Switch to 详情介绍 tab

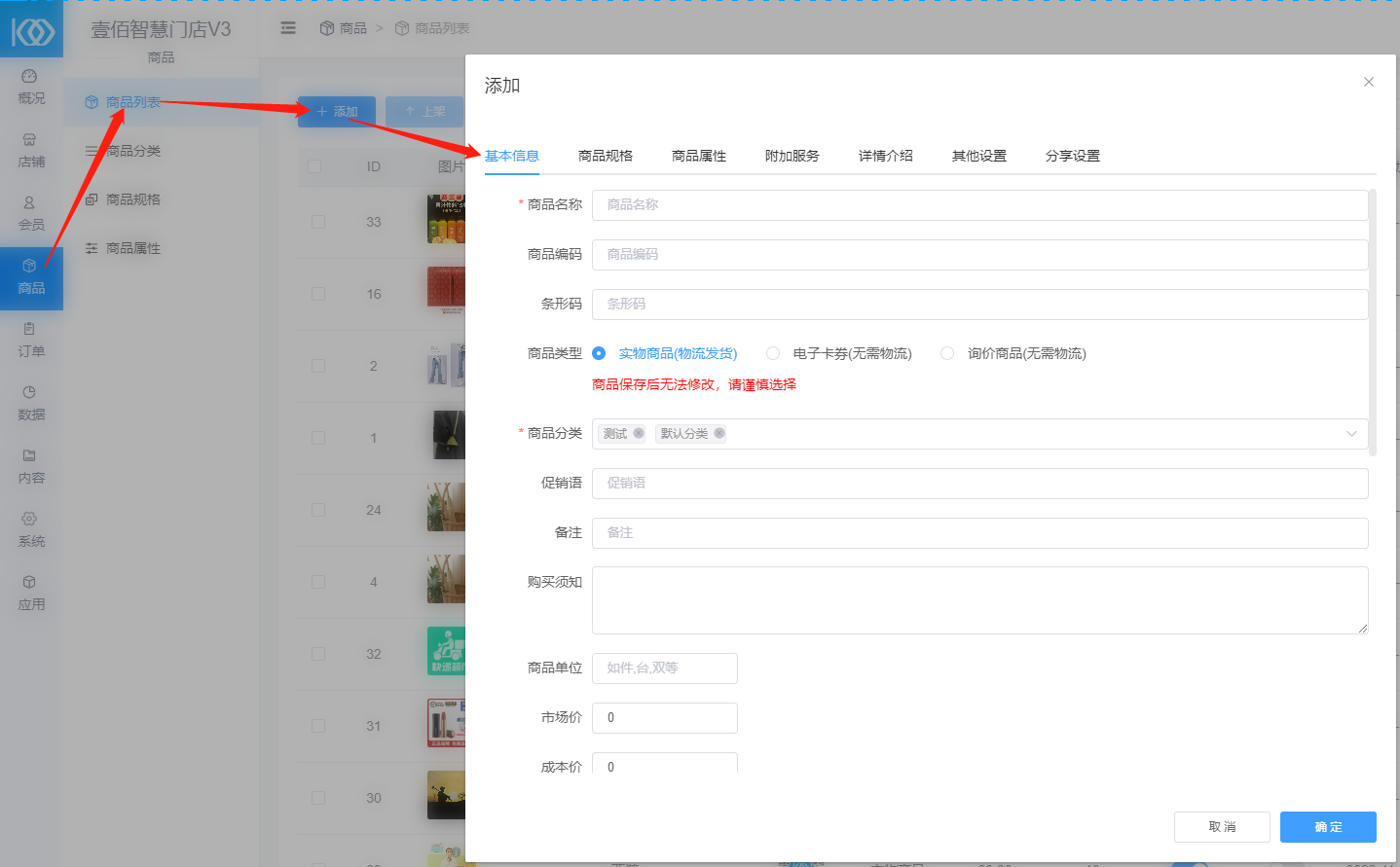pyautogui.click(x=886, y=156)
